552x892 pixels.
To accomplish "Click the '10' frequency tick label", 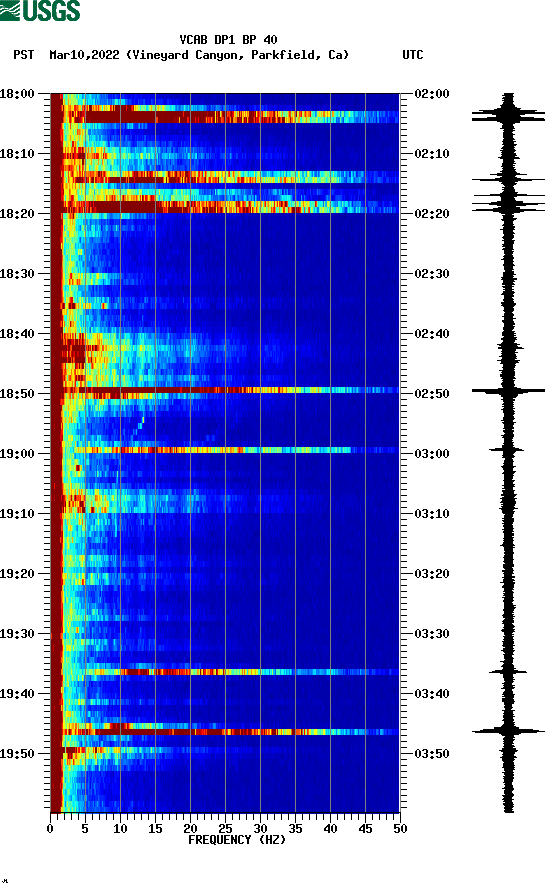I will click(120, 829).
